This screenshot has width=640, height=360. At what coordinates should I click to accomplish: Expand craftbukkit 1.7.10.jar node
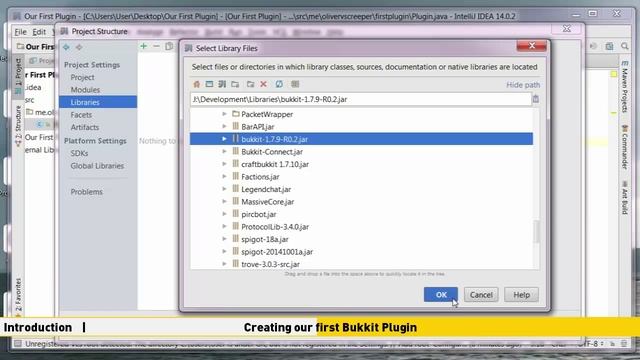click(x=224, y=164)
